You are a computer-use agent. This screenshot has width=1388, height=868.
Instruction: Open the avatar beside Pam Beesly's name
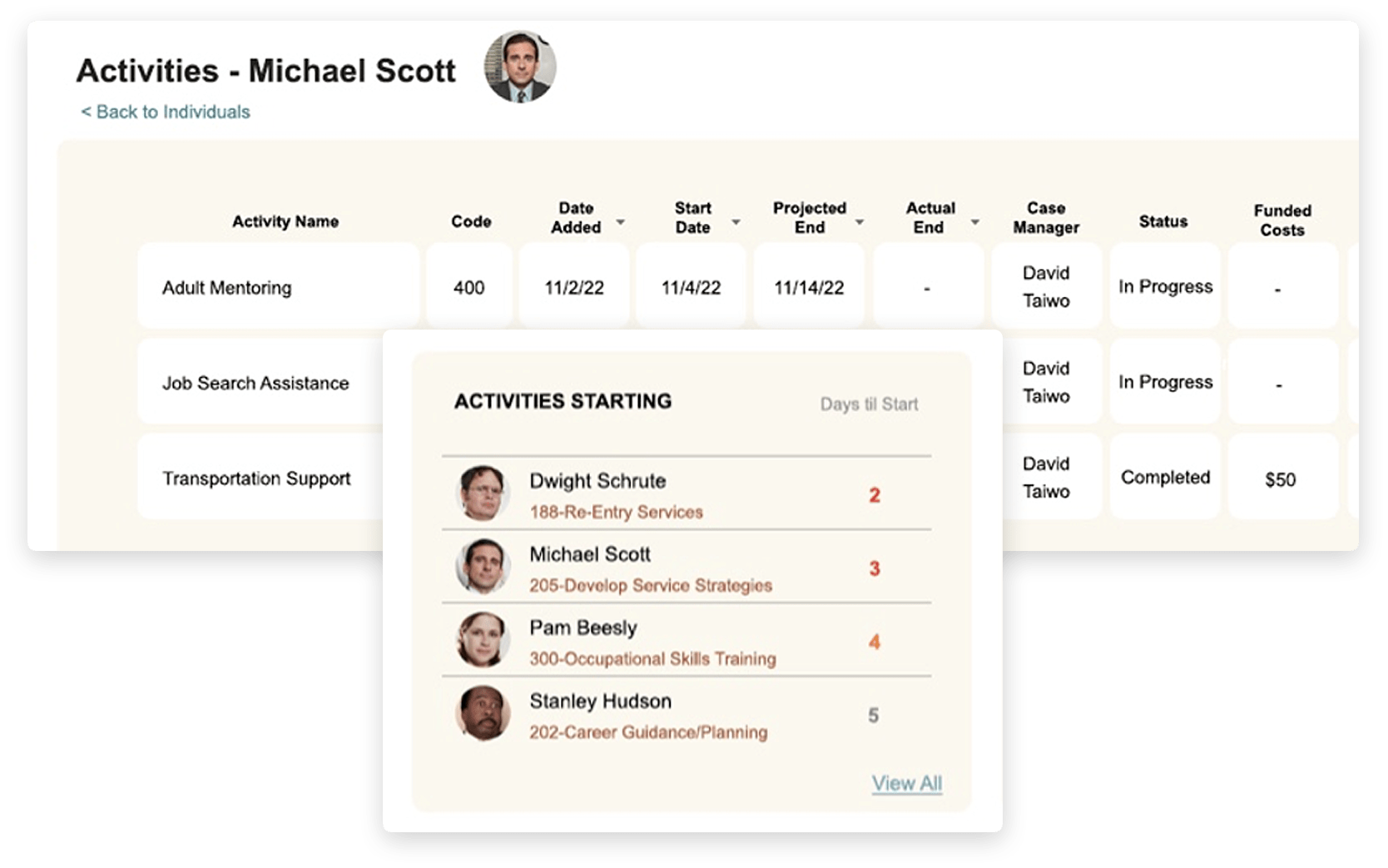coord(483,639)
